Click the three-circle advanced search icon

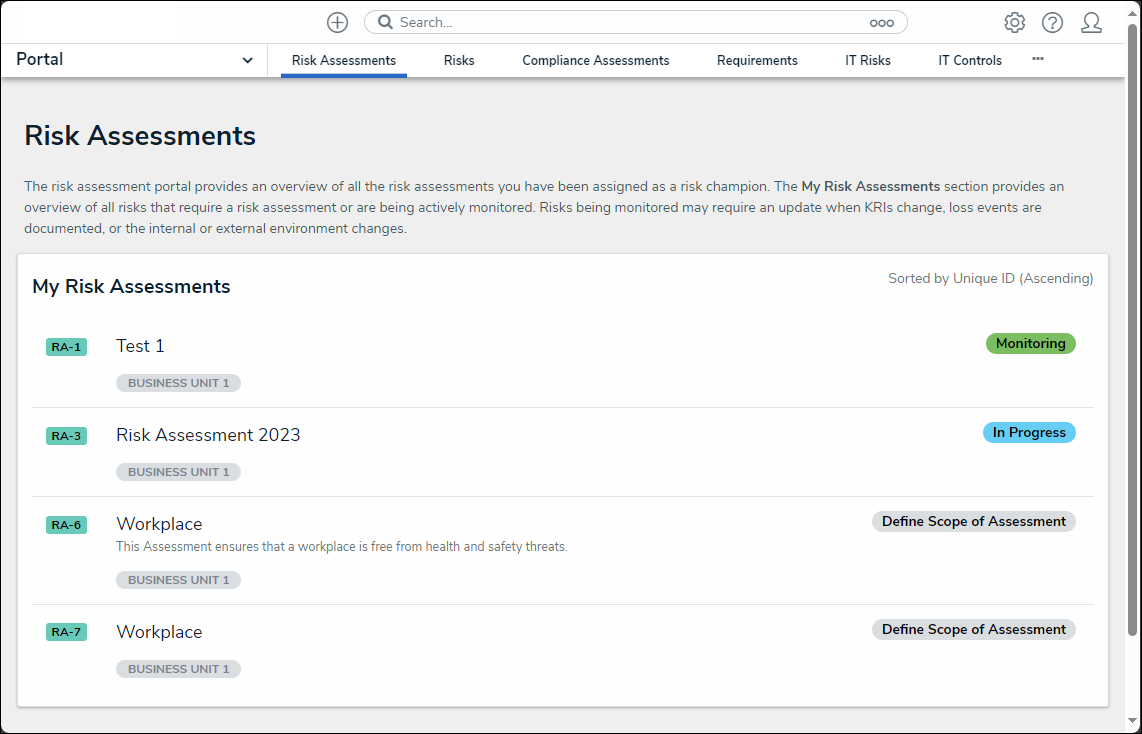point(881,22)
